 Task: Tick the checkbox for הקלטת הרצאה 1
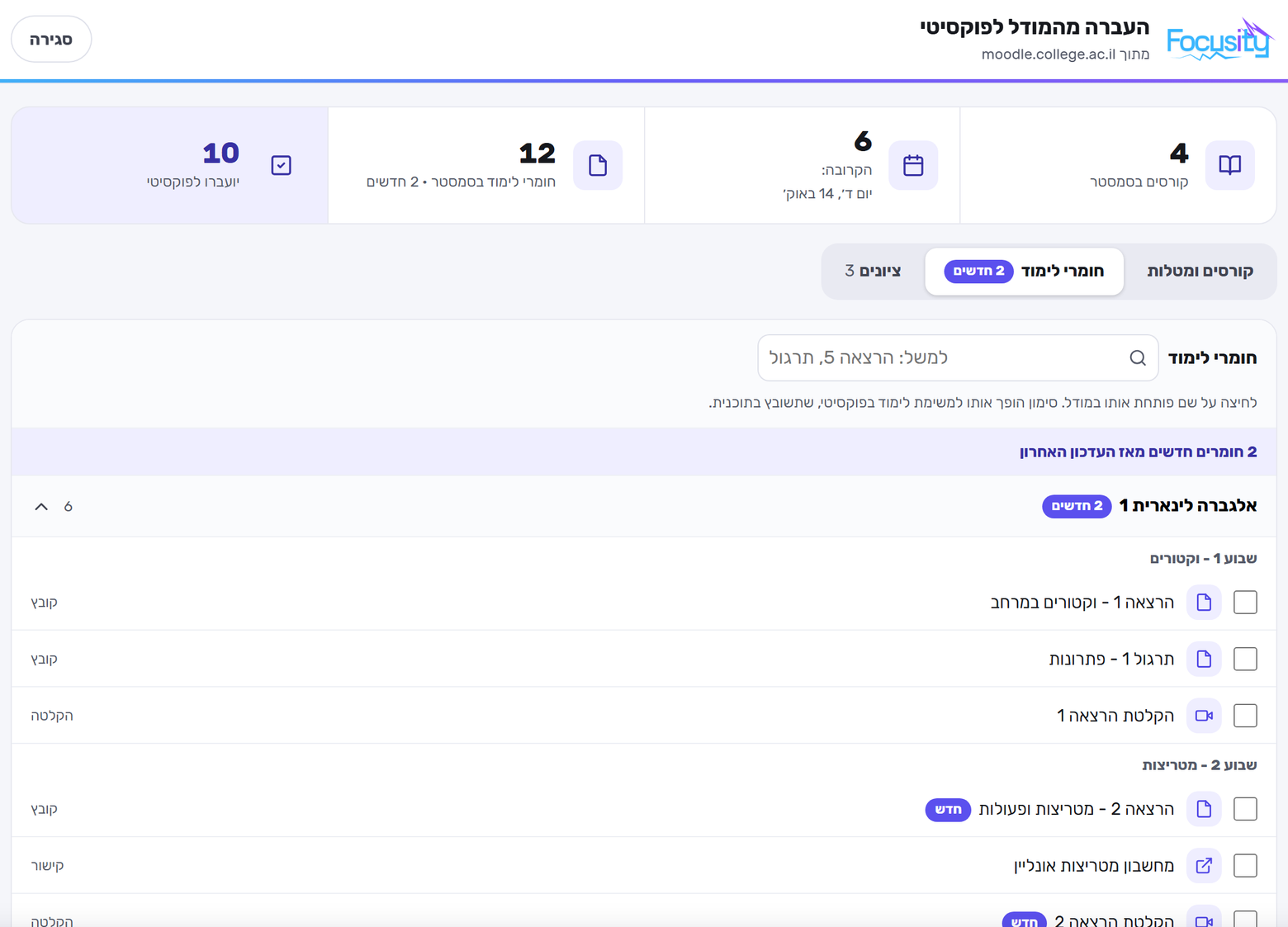click(x=1245, y=716)
